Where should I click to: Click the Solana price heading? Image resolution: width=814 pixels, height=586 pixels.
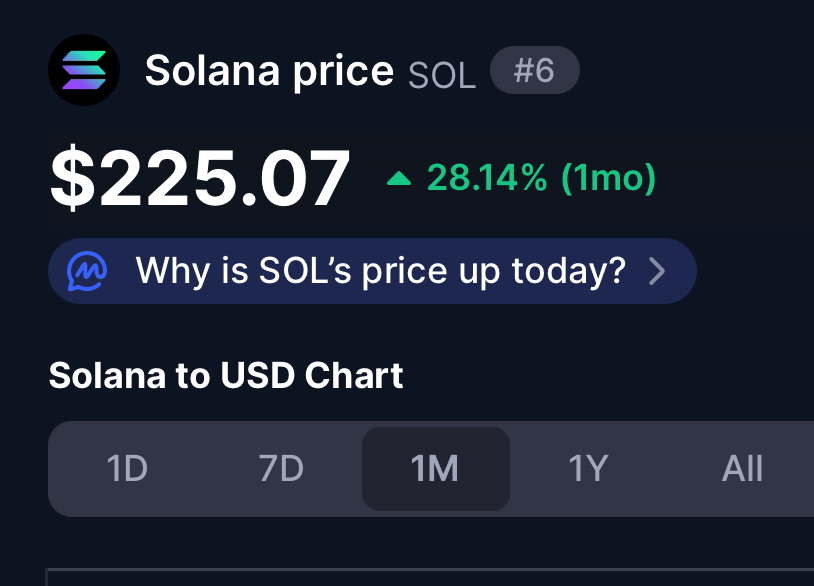pyautogui.click(x=269, y=72)
